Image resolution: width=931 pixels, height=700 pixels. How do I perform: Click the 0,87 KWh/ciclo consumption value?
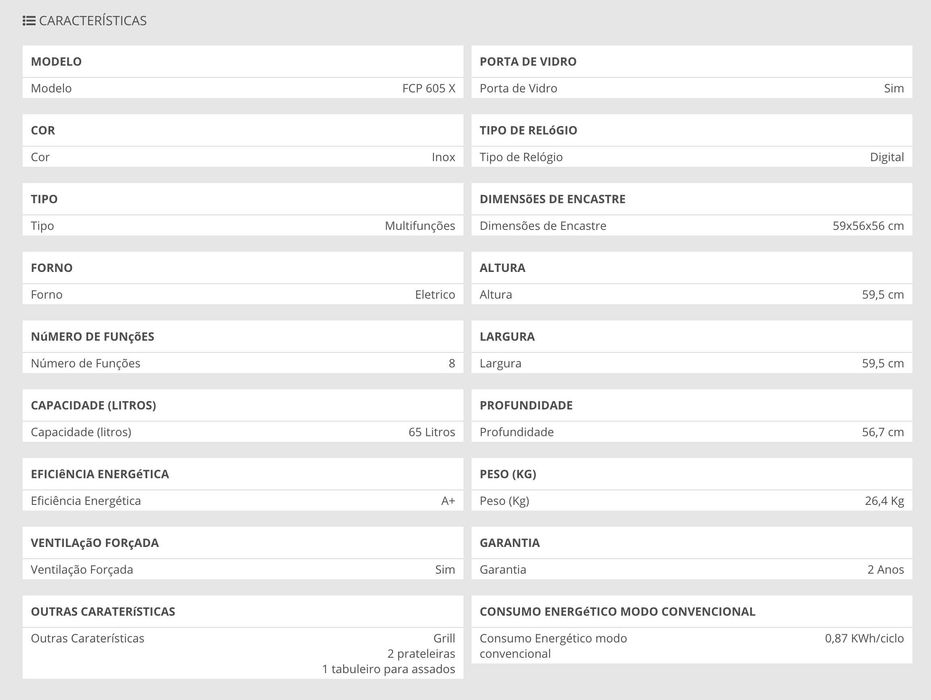864,638
